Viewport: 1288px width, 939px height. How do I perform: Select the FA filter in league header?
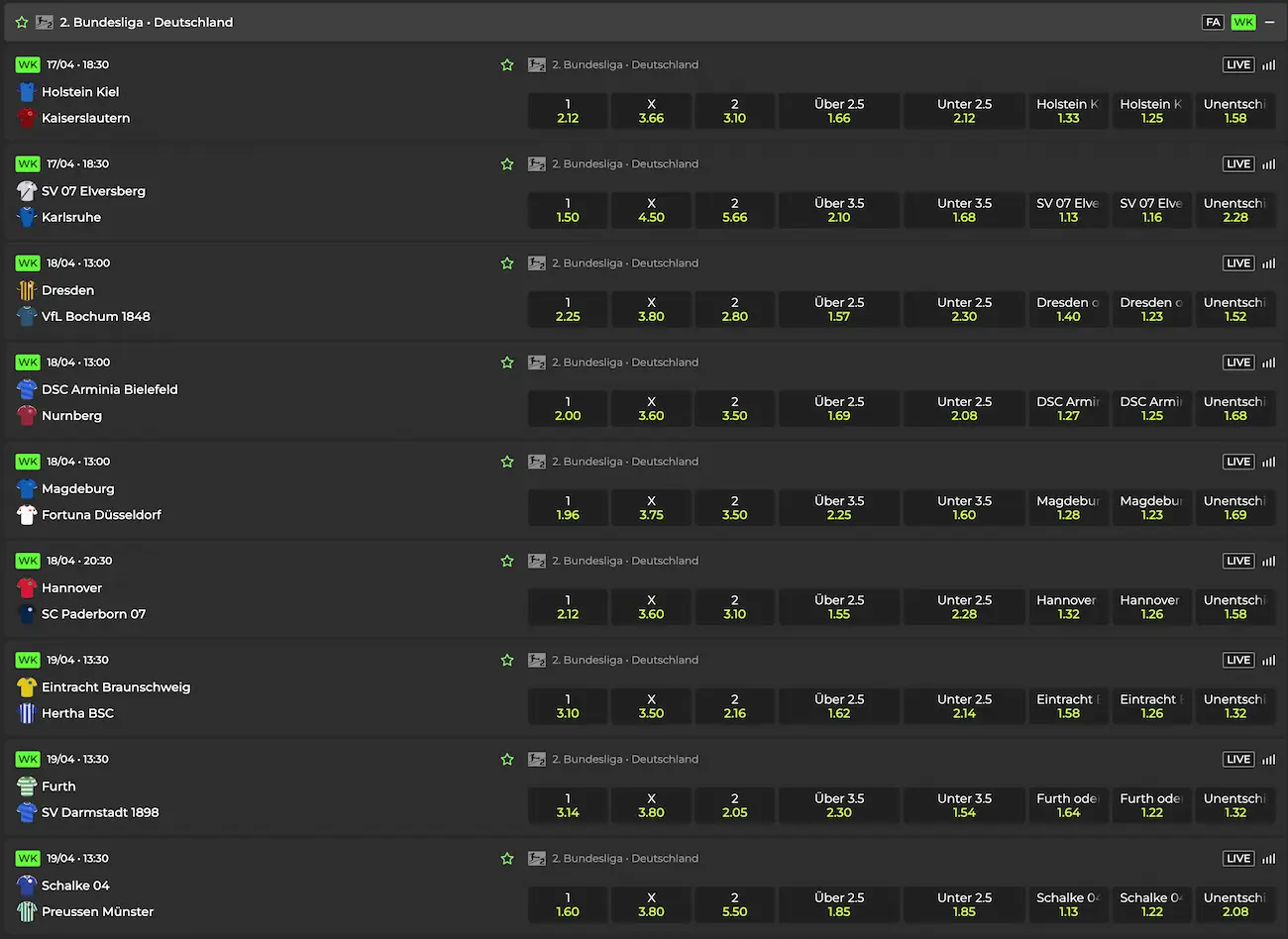pyautogui.click(x=1213, y=22)
